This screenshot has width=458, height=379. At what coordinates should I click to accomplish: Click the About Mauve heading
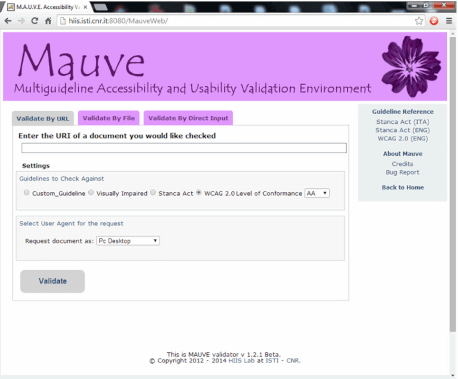tap(402, 154)
